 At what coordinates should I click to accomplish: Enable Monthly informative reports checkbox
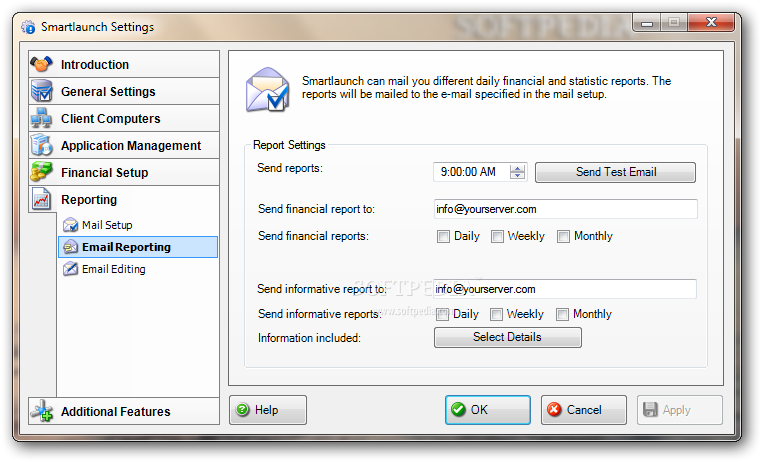click(x=562, y=315)
